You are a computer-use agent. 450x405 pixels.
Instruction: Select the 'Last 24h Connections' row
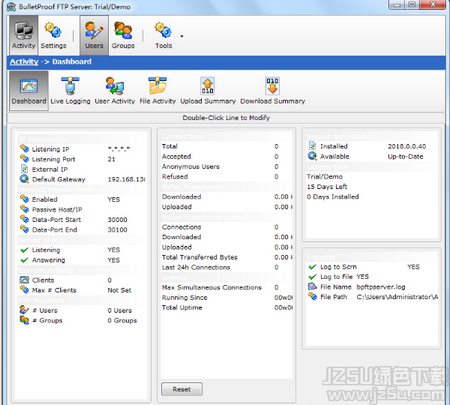pyautogui.click(x=227, y=267)
